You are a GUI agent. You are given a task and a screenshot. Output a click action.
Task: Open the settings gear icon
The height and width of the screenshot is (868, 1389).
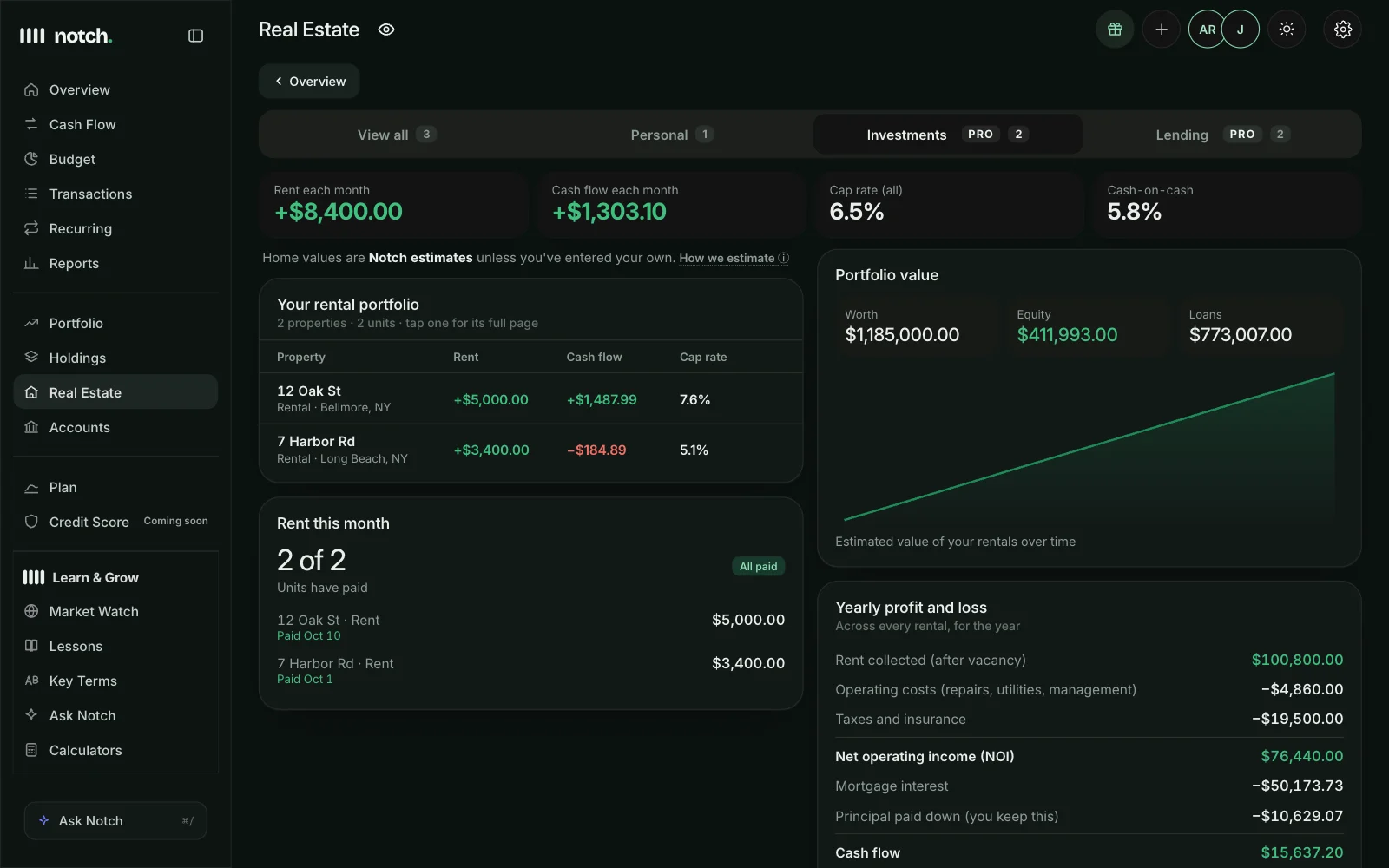pyautogui.click(x=1342, y=30)
